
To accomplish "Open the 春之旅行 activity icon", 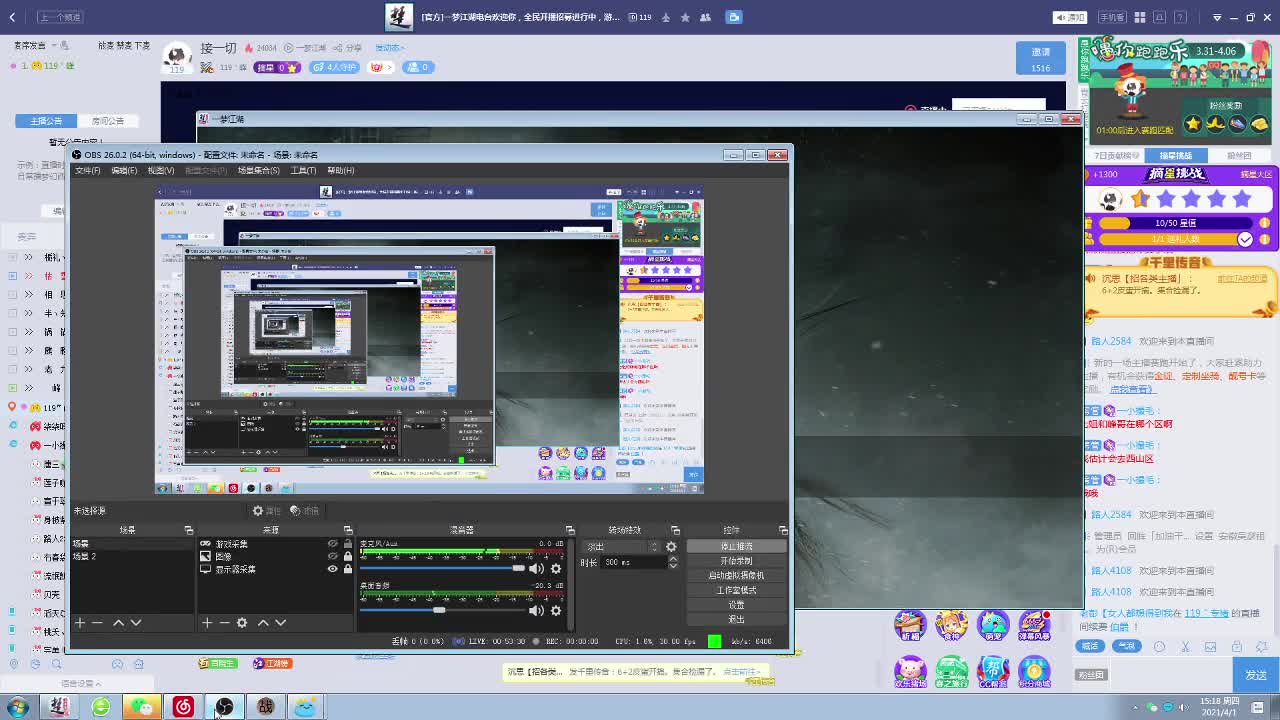I will point(951,671).
